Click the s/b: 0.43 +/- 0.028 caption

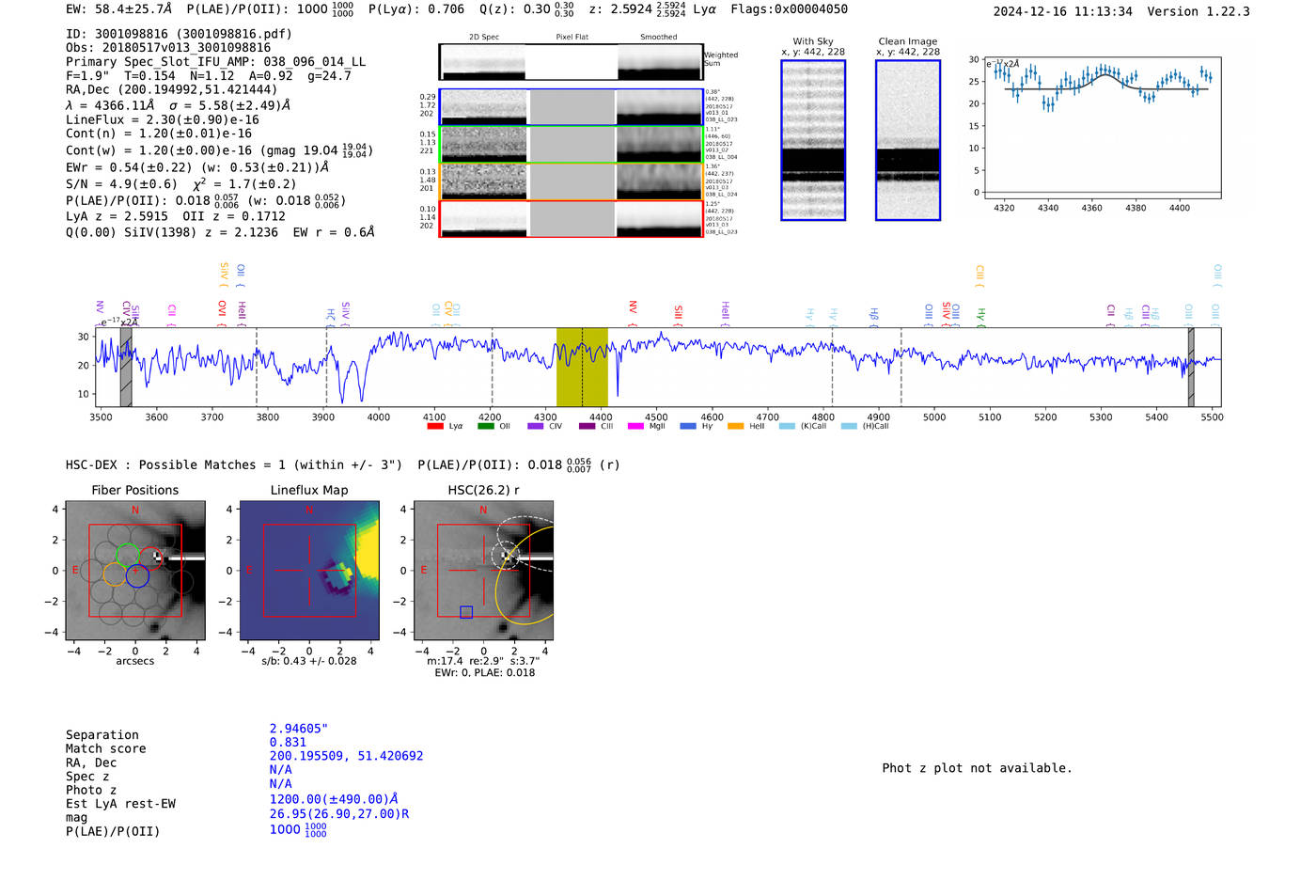coord(309,661)
